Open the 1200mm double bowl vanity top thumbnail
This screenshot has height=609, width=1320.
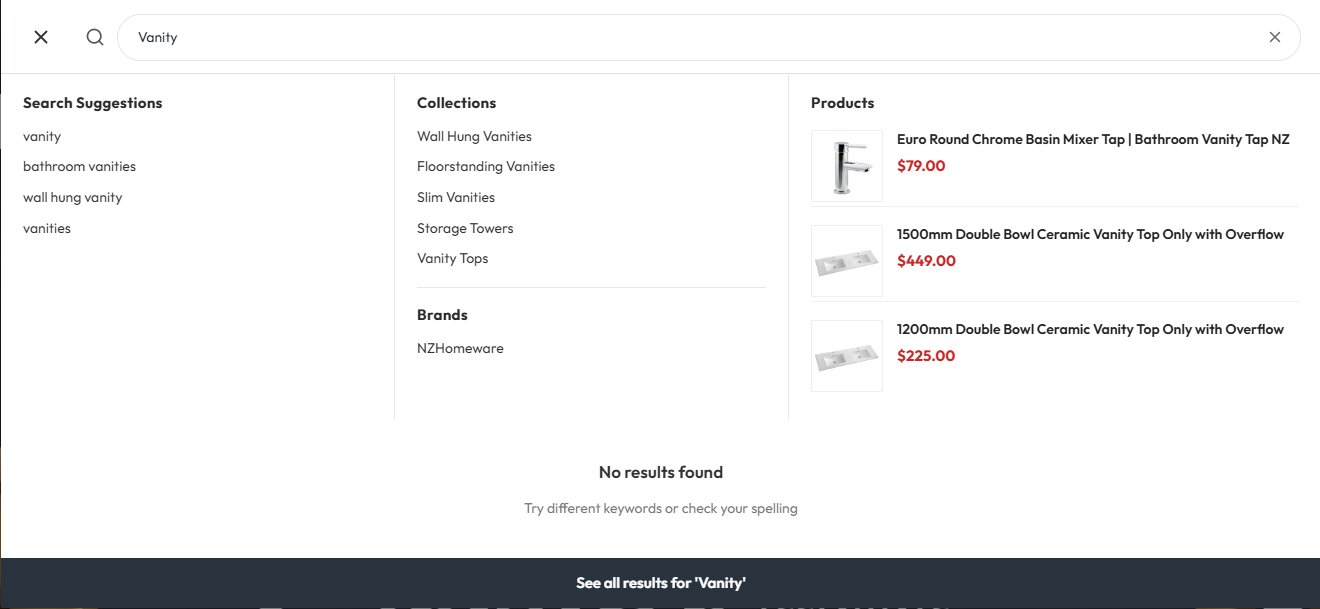coord(847,356)
